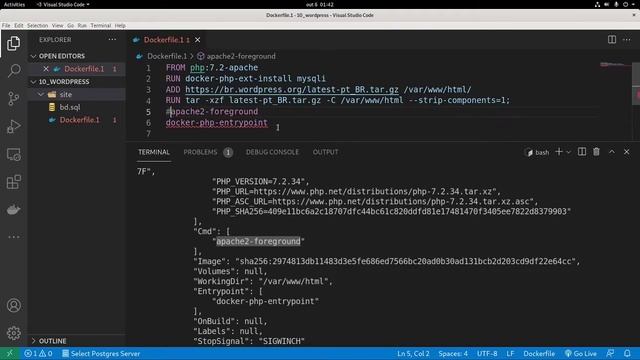Maximize the panel size with chevron
640x360 pixels.
[612, 152]
